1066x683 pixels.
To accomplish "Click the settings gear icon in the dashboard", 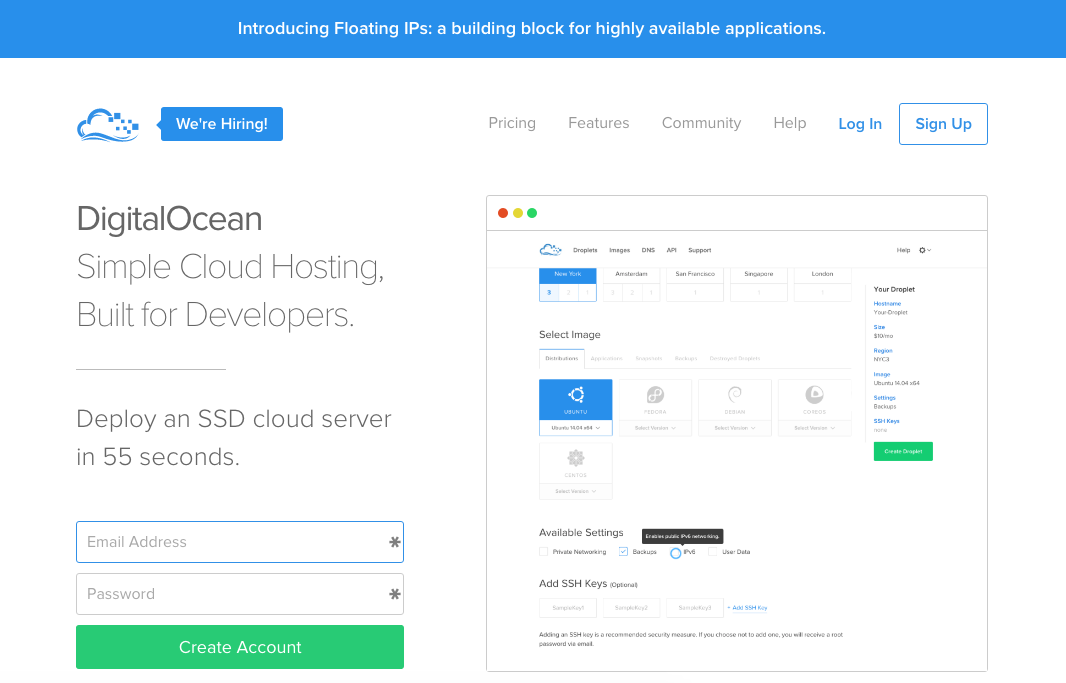I will [x=924, y=250].
